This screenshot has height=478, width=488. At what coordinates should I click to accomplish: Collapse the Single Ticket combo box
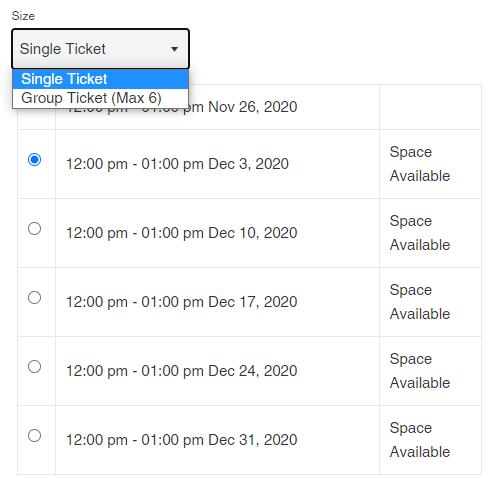pos(100,49)
